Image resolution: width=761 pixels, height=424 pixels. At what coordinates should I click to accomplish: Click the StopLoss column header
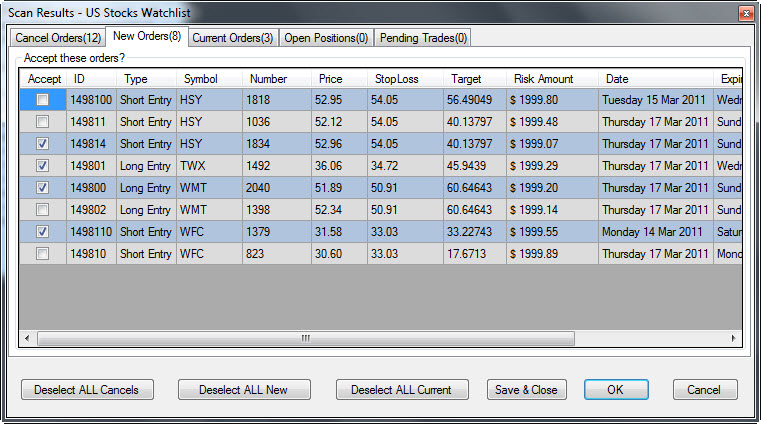[x=405, y=79]
